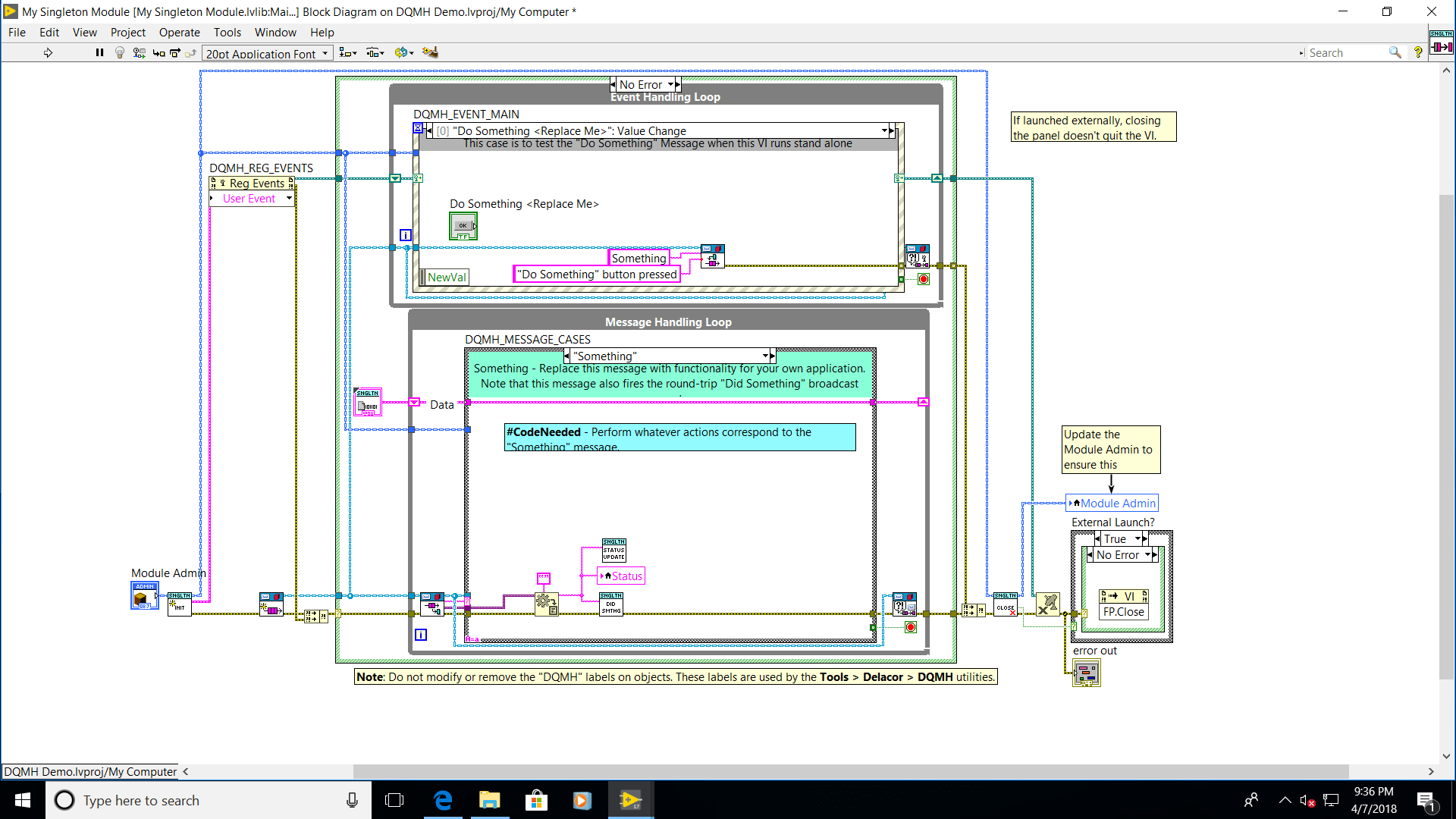1456x819 pixels.
Task: Open the Reorder dropdown
Action: coord(404,52)
